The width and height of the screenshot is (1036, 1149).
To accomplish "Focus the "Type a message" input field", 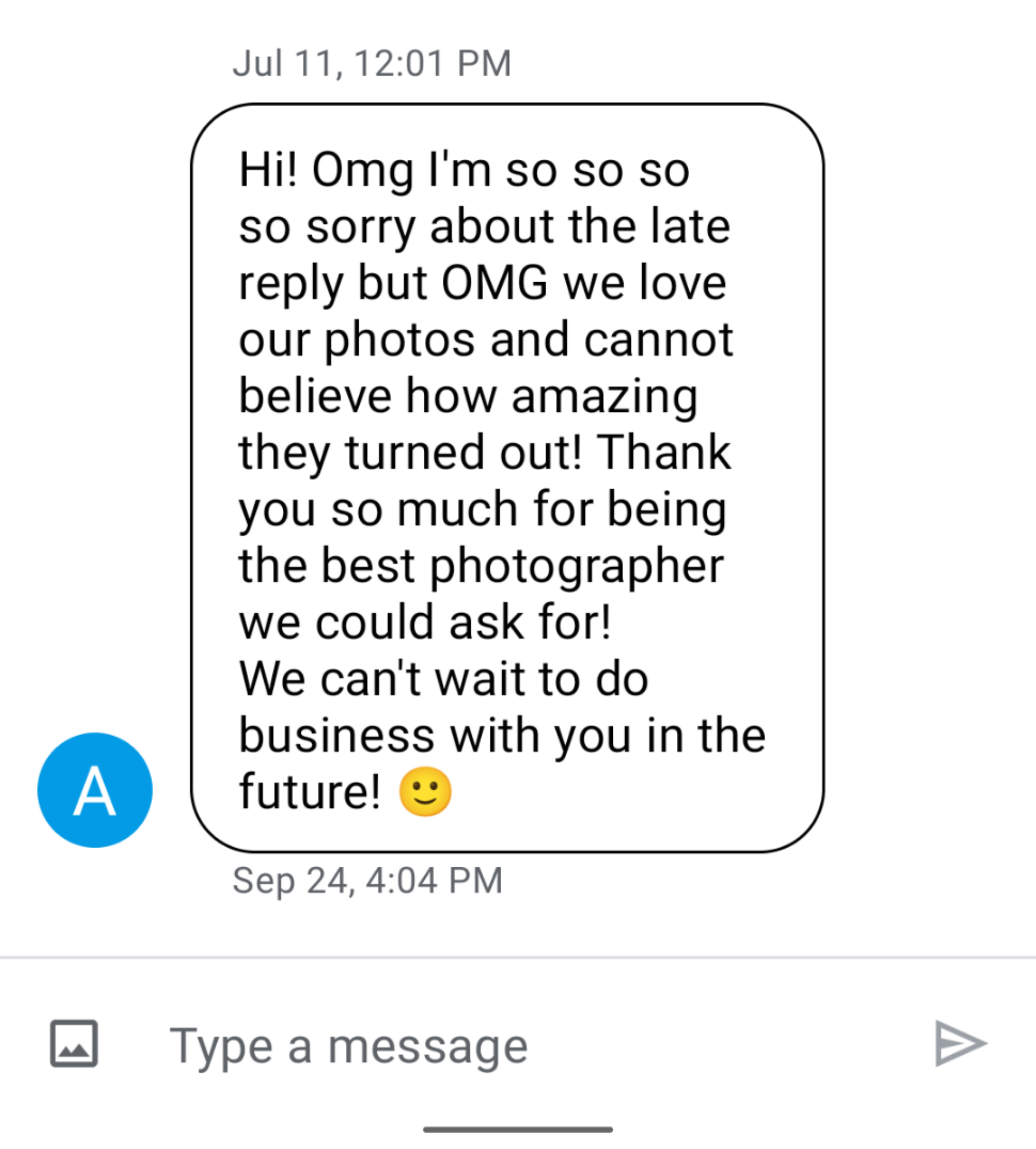I will (x=512, y=1046).
